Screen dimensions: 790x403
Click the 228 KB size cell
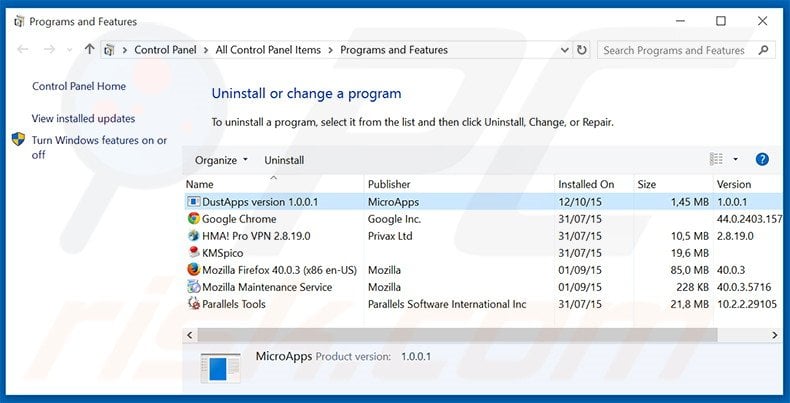point(693,287)
